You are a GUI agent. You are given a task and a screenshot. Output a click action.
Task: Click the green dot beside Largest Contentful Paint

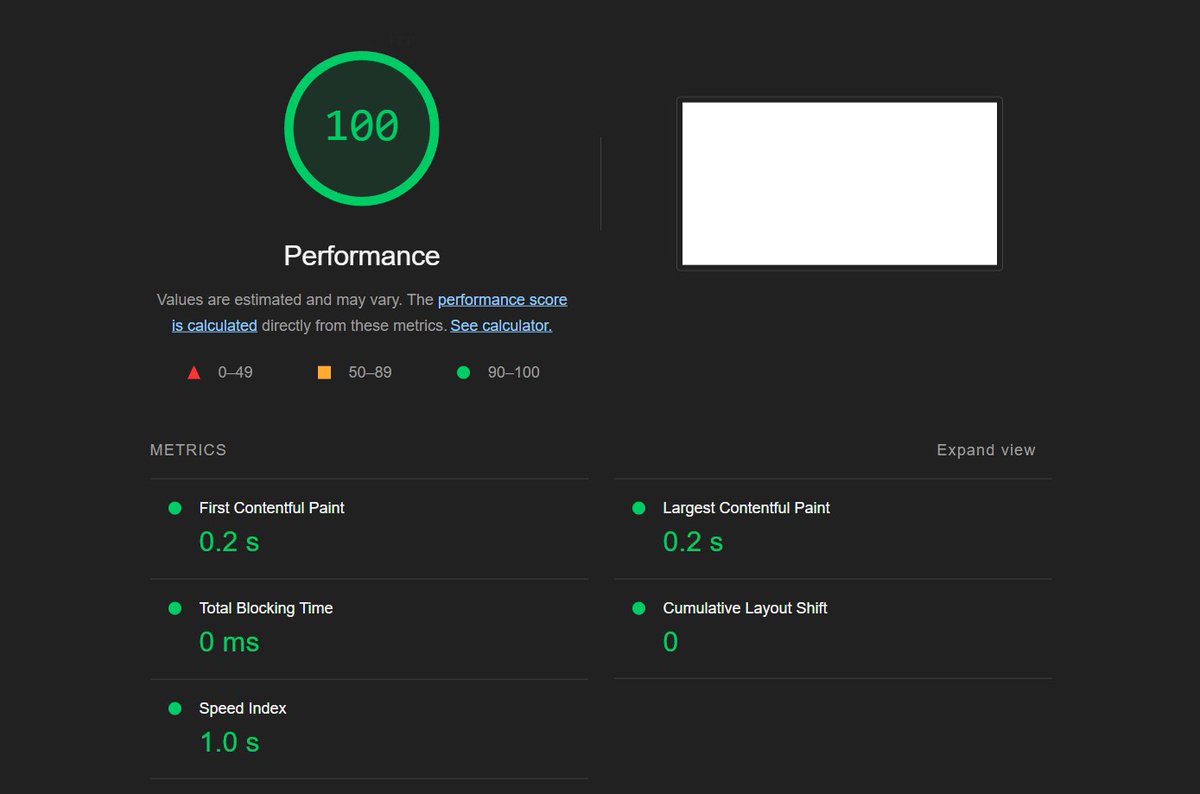click(639, 508)
